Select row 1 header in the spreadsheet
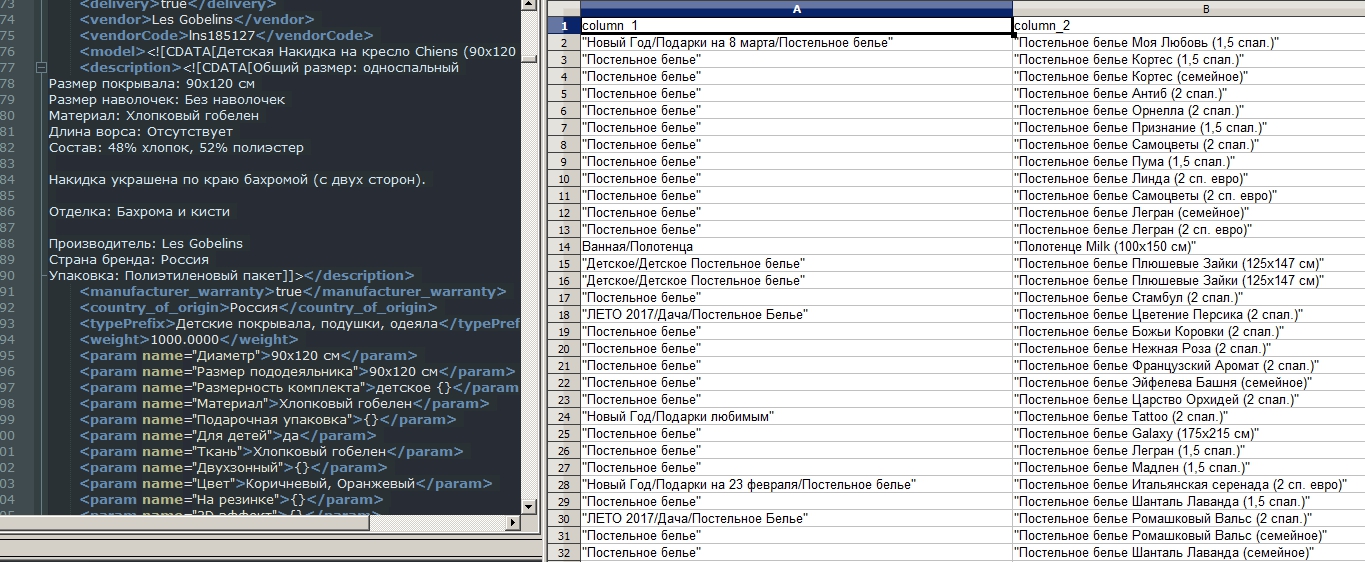The image size is (1365, 562). tap(564, 26)
